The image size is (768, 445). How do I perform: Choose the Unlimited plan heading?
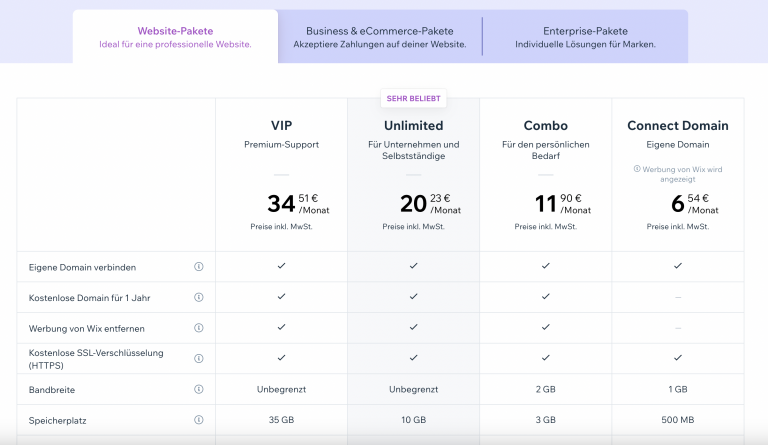click(413, 126)
